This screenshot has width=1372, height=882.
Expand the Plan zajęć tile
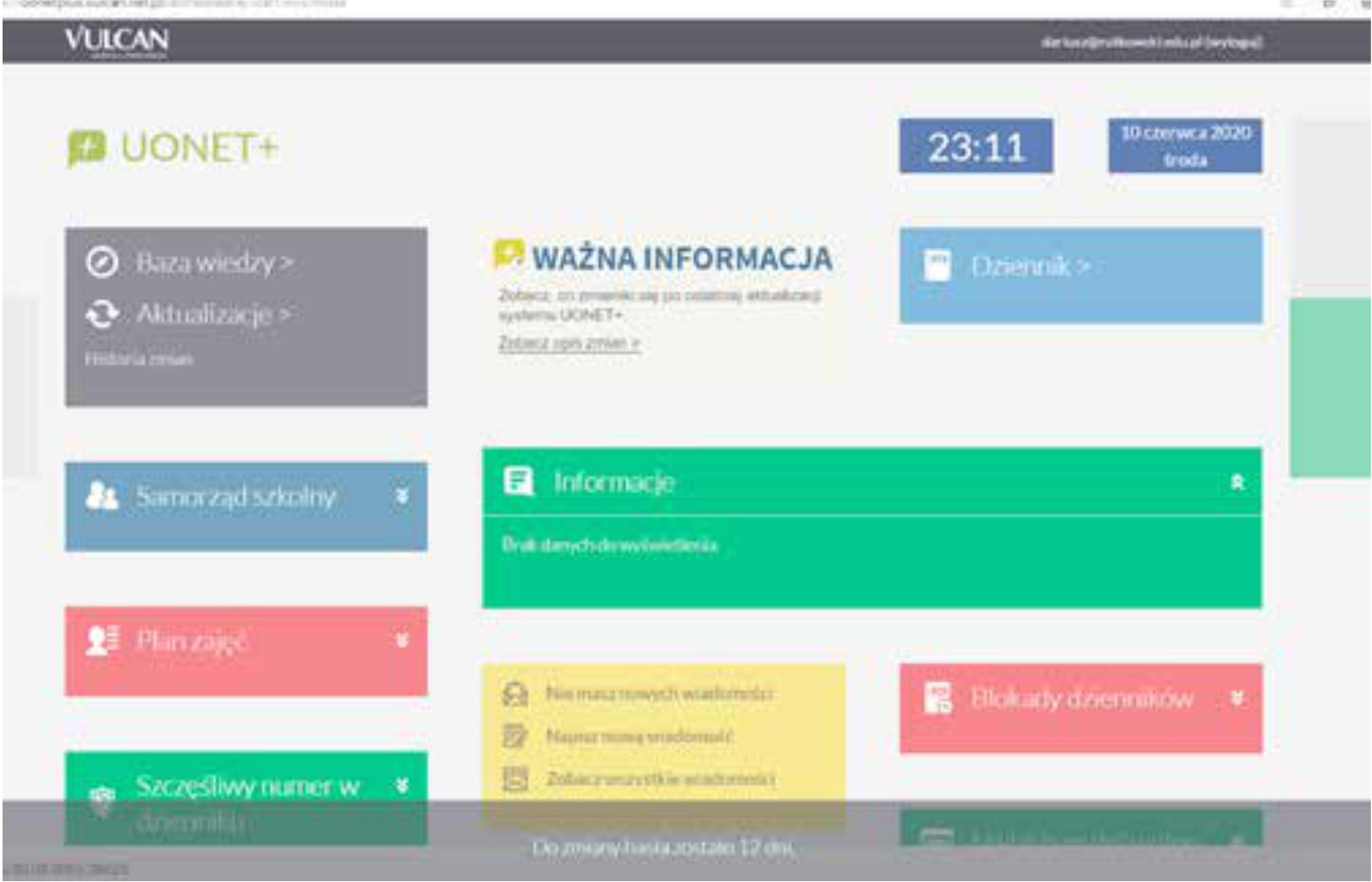(401, 640)
